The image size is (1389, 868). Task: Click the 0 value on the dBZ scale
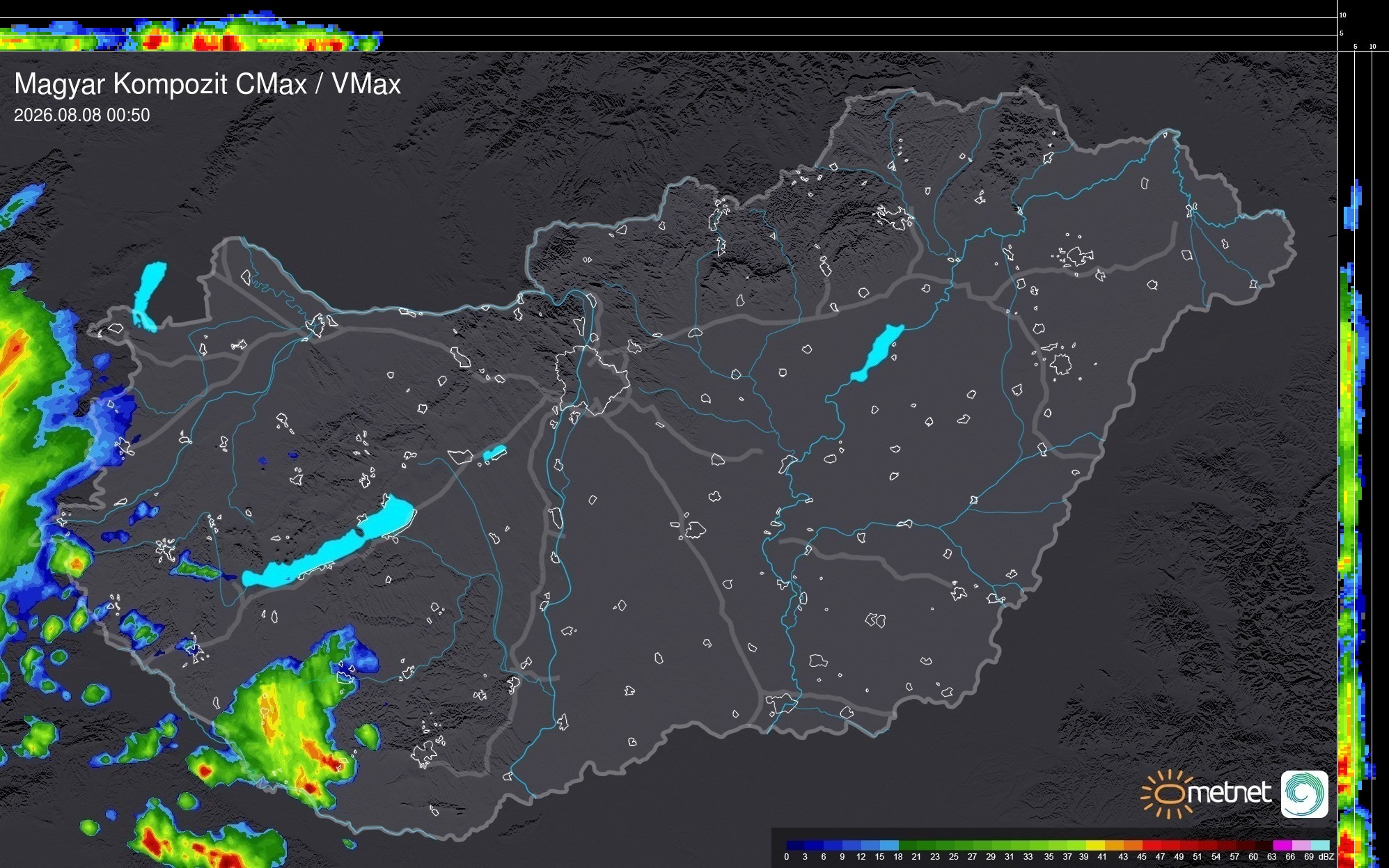click(787, 857)
